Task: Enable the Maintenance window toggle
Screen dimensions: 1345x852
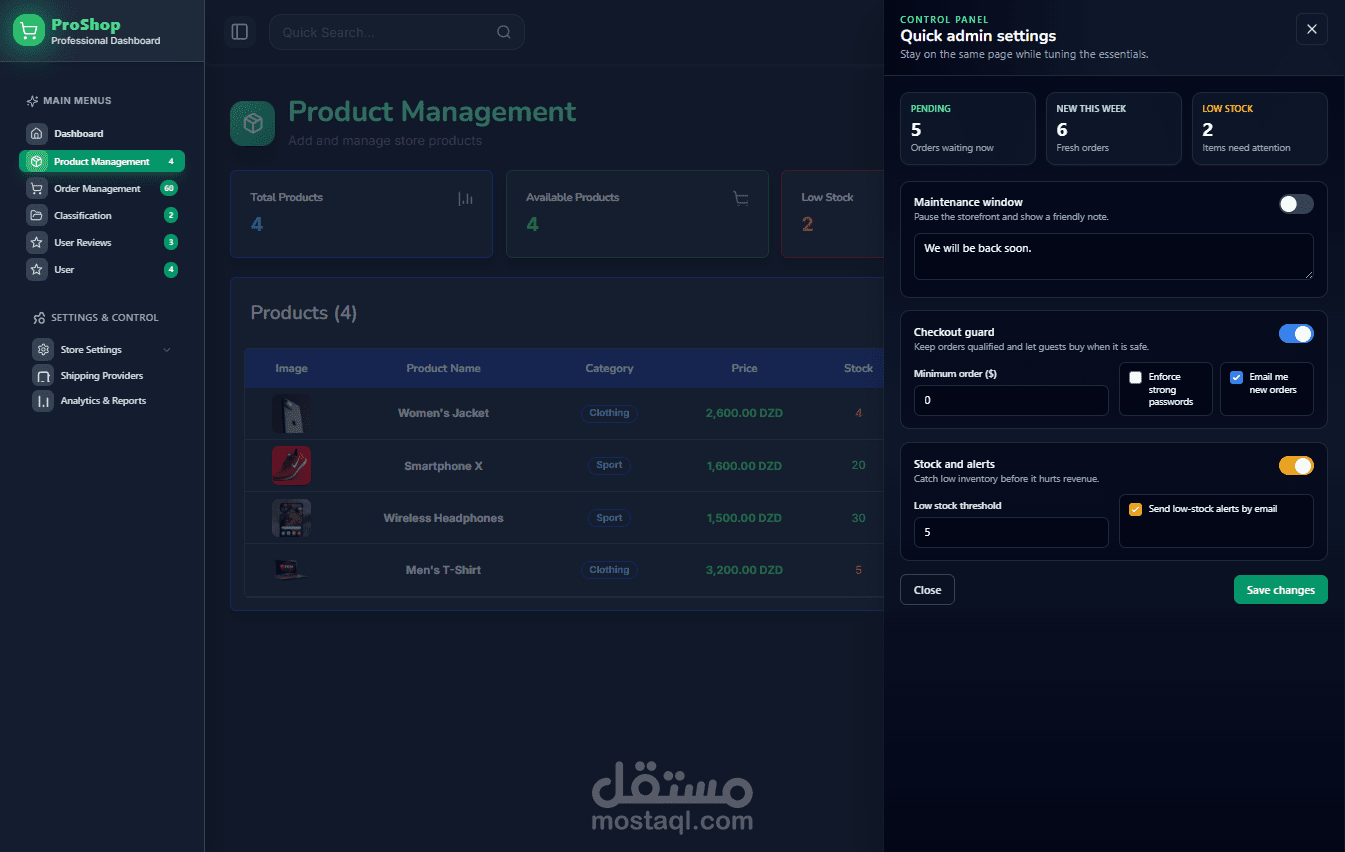Action: (1296, 204)
